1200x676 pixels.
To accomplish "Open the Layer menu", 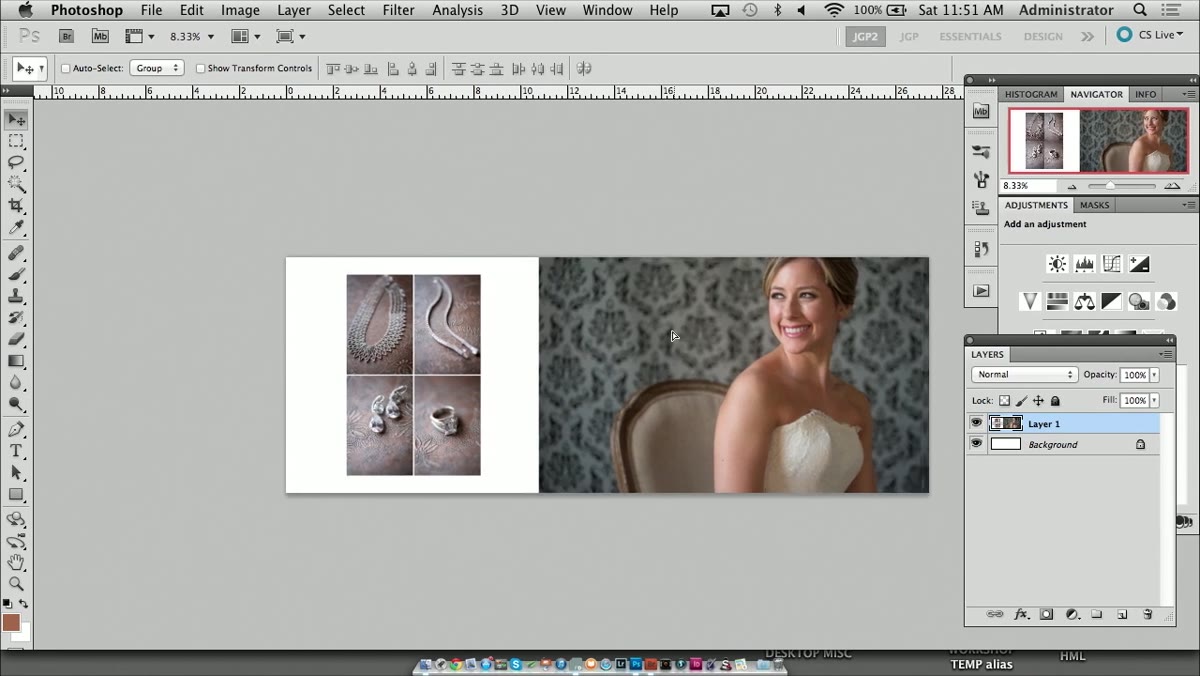I will 294,10.
